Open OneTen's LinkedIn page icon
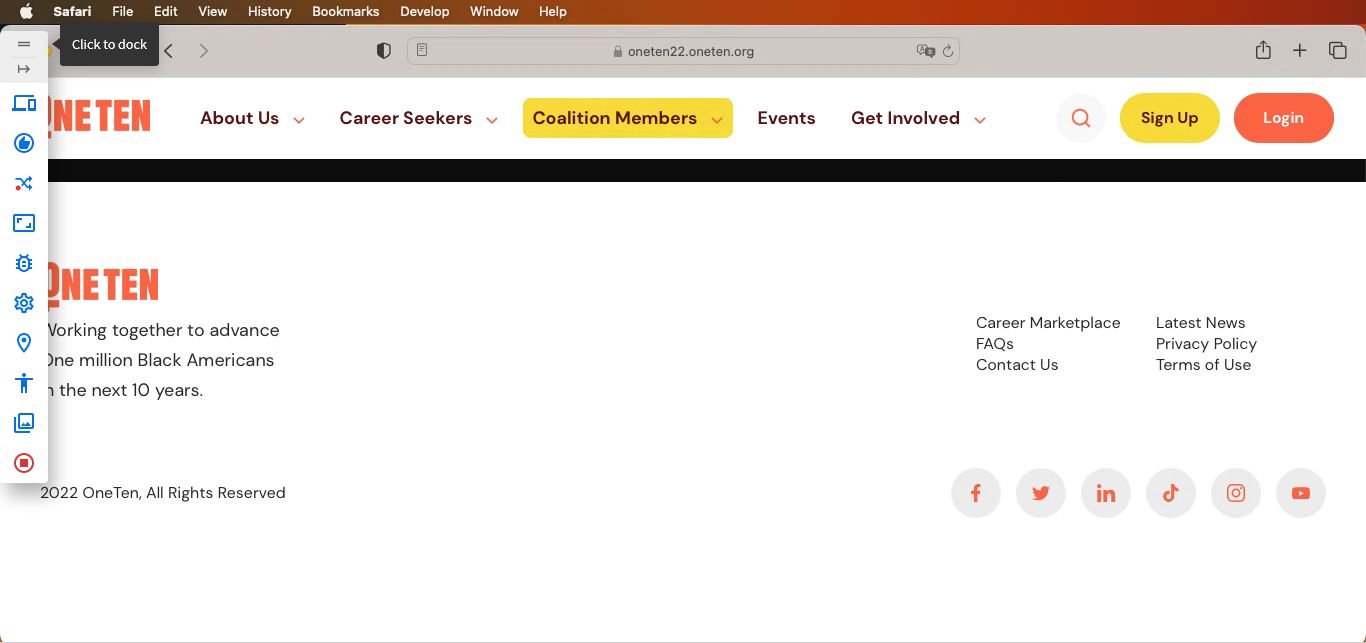1366x643 pixels. tap(1106, 493)
